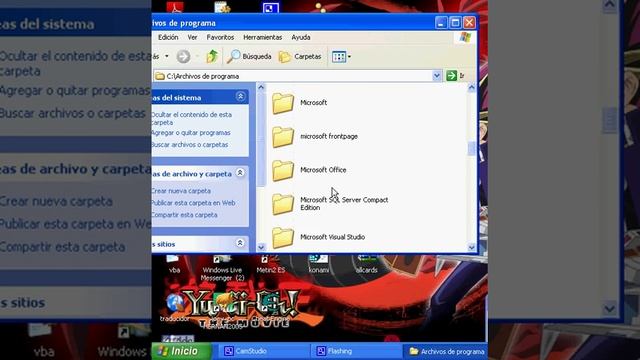The height and width of the screenshot is (360, 640).
Task: Switch to Flashing taskbar button
Action: click(x=356, y=351)
